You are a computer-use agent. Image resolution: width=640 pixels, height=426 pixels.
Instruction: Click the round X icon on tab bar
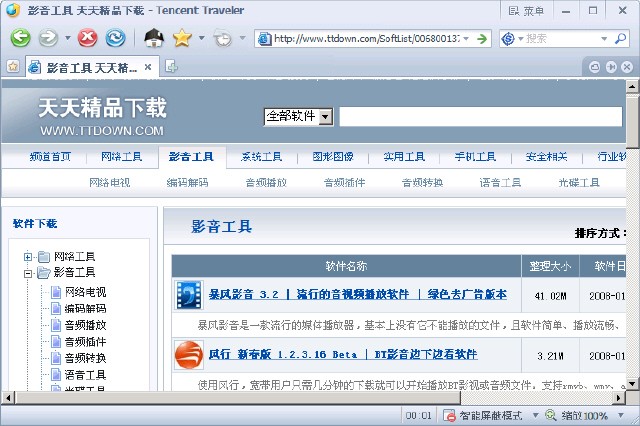(x=627, y=67)
